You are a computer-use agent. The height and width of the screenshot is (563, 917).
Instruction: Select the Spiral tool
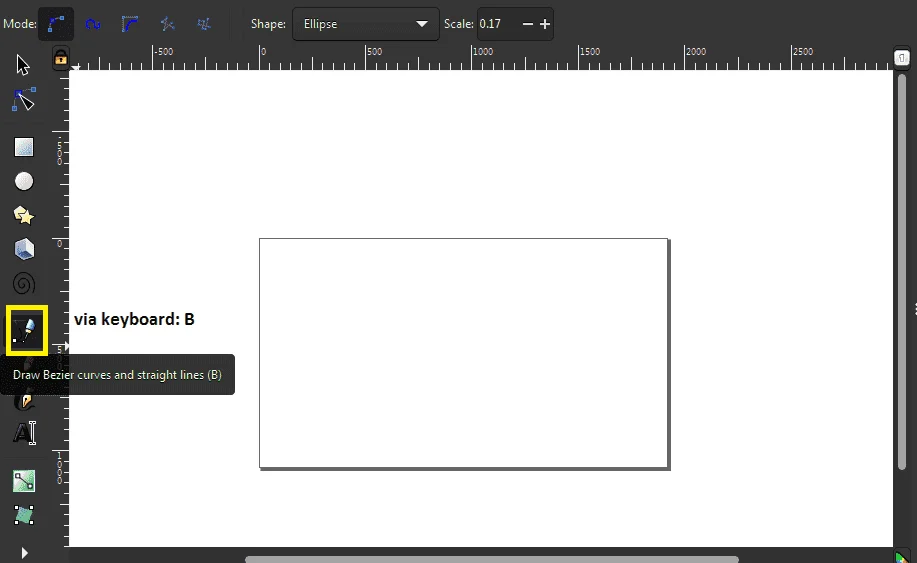point(24,284)
